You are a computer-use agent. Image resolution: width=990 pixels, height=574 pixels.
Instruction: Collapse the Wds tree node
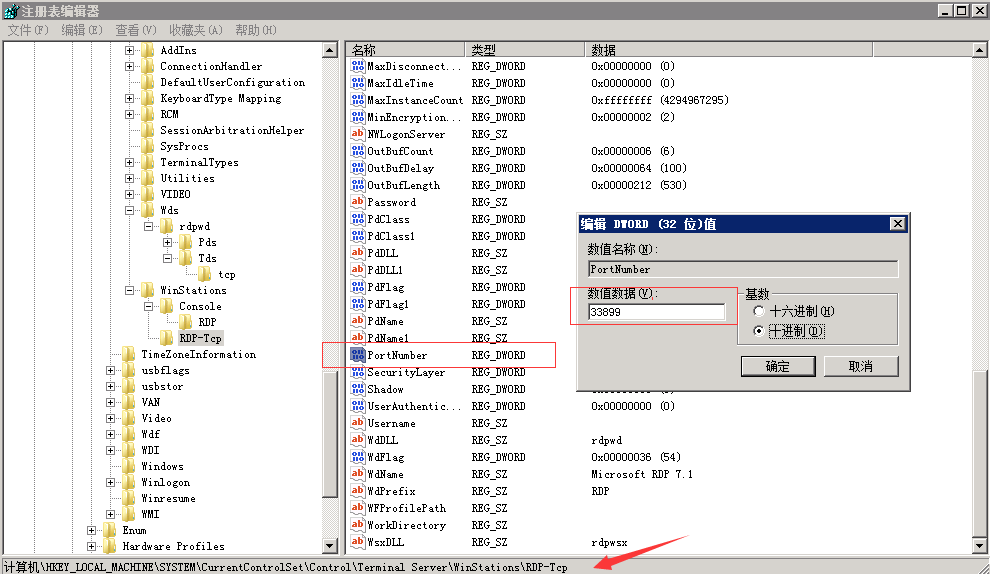(129, 210)
